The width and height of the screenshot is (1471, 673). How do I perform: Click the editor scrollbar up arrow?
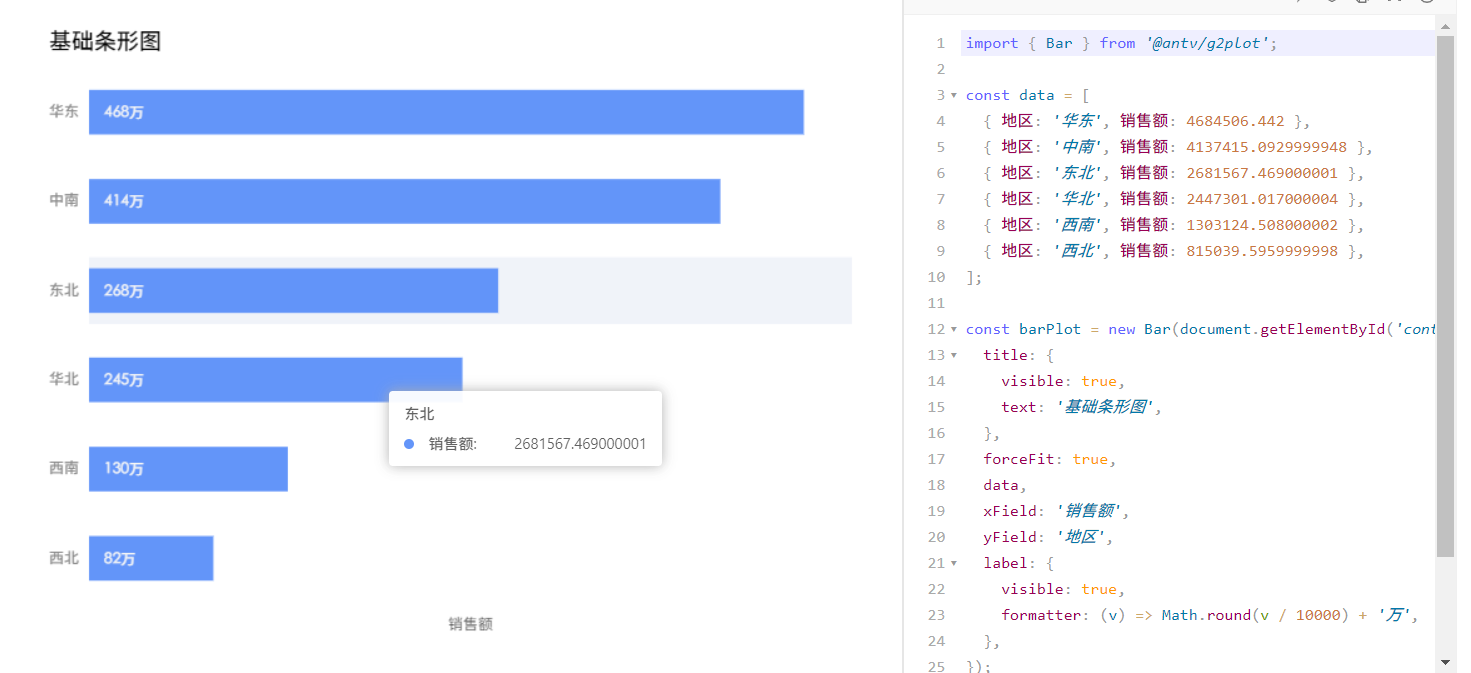point(1444,27)
